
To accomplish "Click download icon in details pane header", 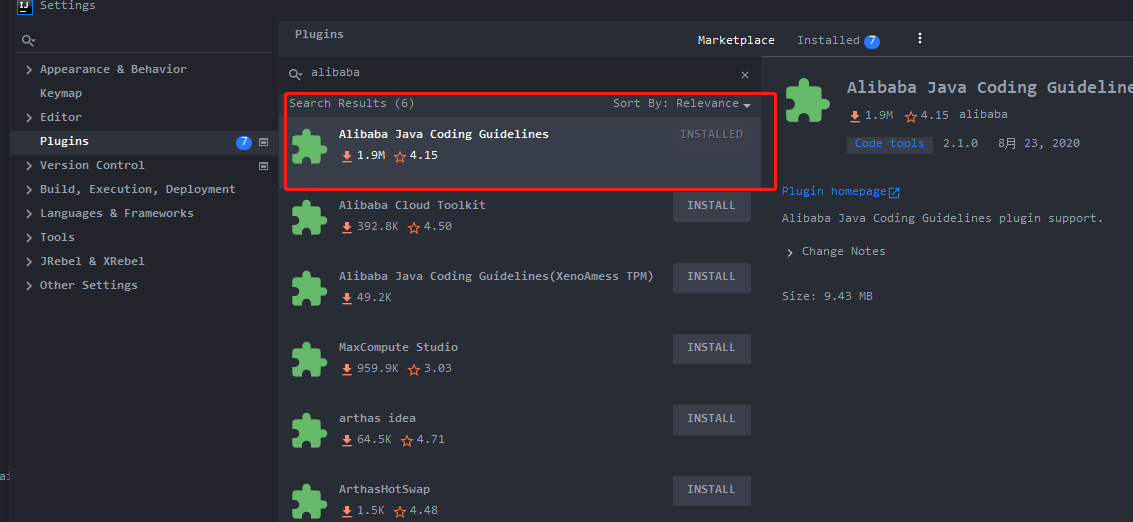I will pyautogui.click(x=855, y=116).
